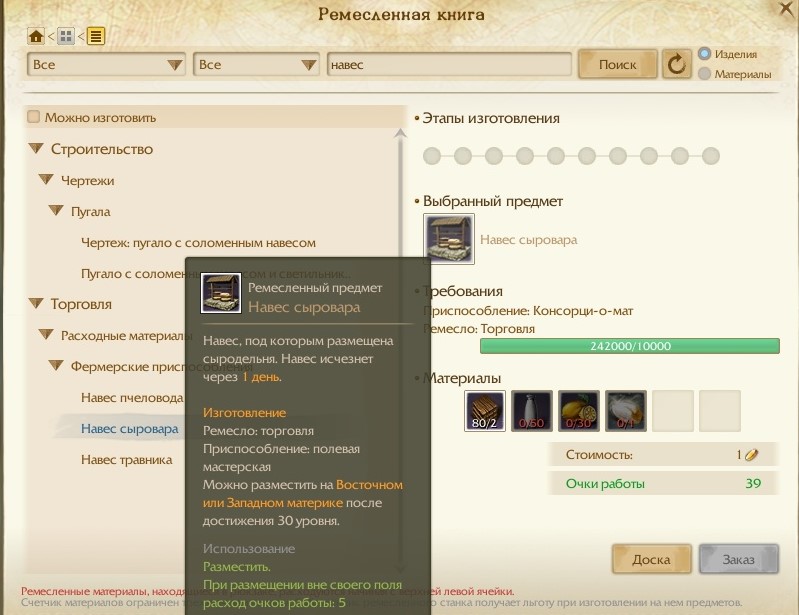Switch to grid view icon
Screen dimensions: 799x615
coord(66,36)
